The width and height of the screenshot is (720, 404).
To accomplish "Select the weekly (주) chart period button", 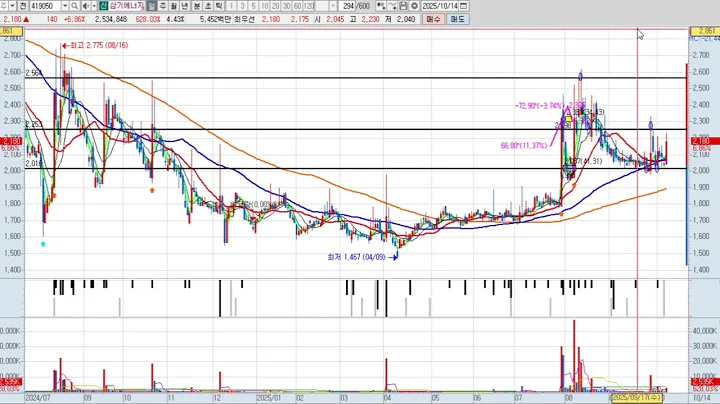I will pyautogui.click(x=163, y=6).
